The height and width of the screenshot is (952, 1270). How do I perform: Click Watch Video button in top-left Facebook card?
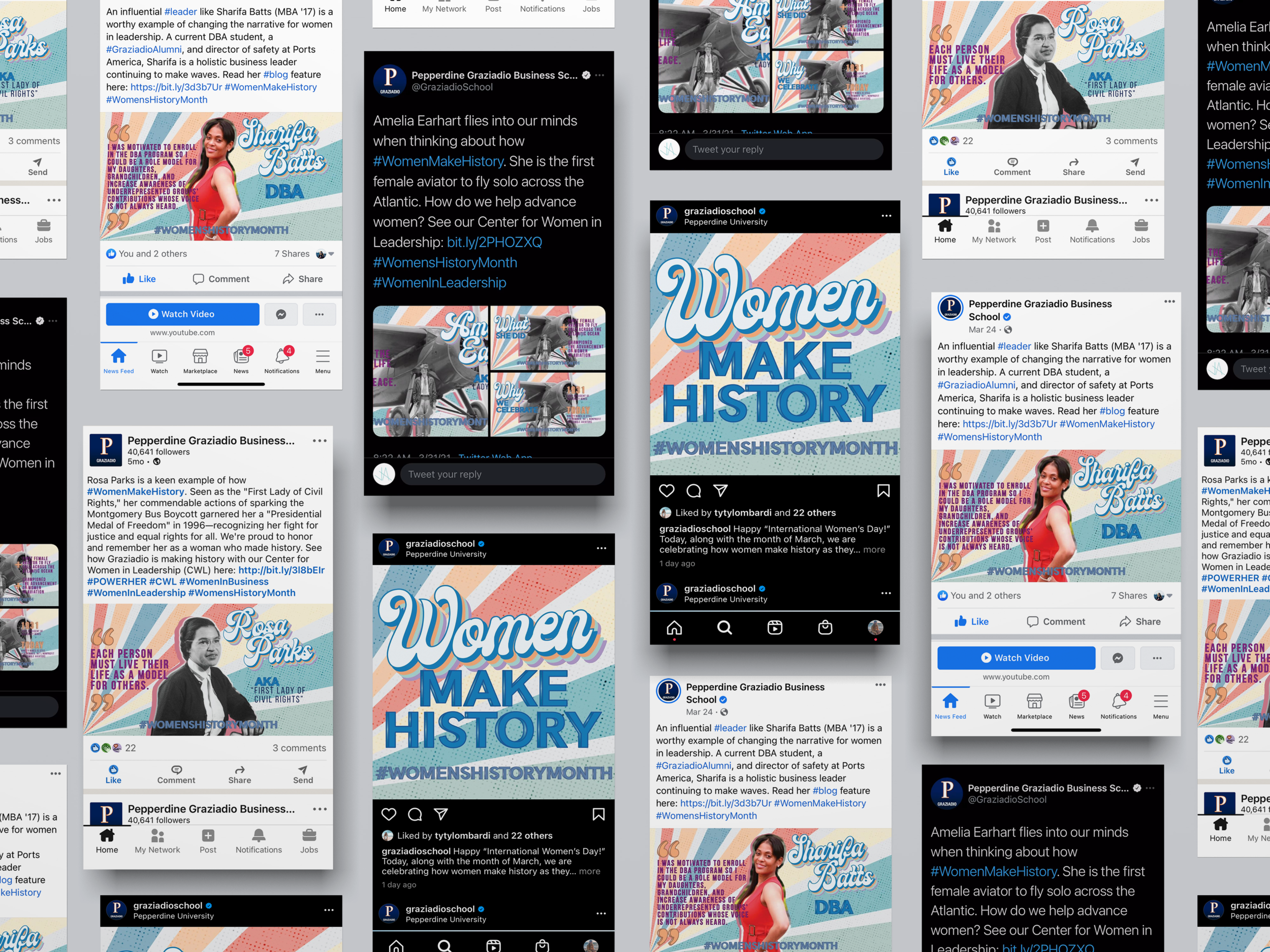[x=182, y=314]
